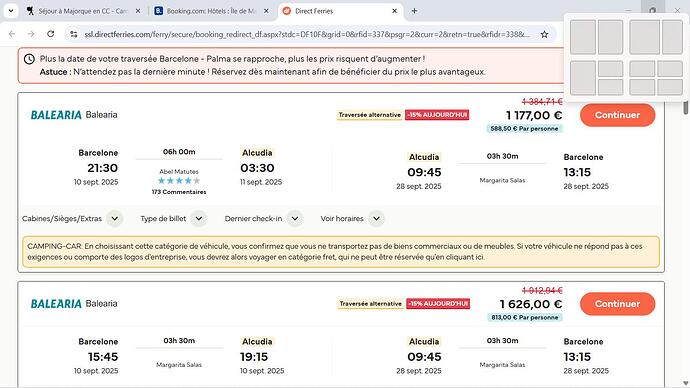This screenshot has width=690, height=388.
Task: Close the Direct Ferries tab
Action: click(x=395, y=11)
